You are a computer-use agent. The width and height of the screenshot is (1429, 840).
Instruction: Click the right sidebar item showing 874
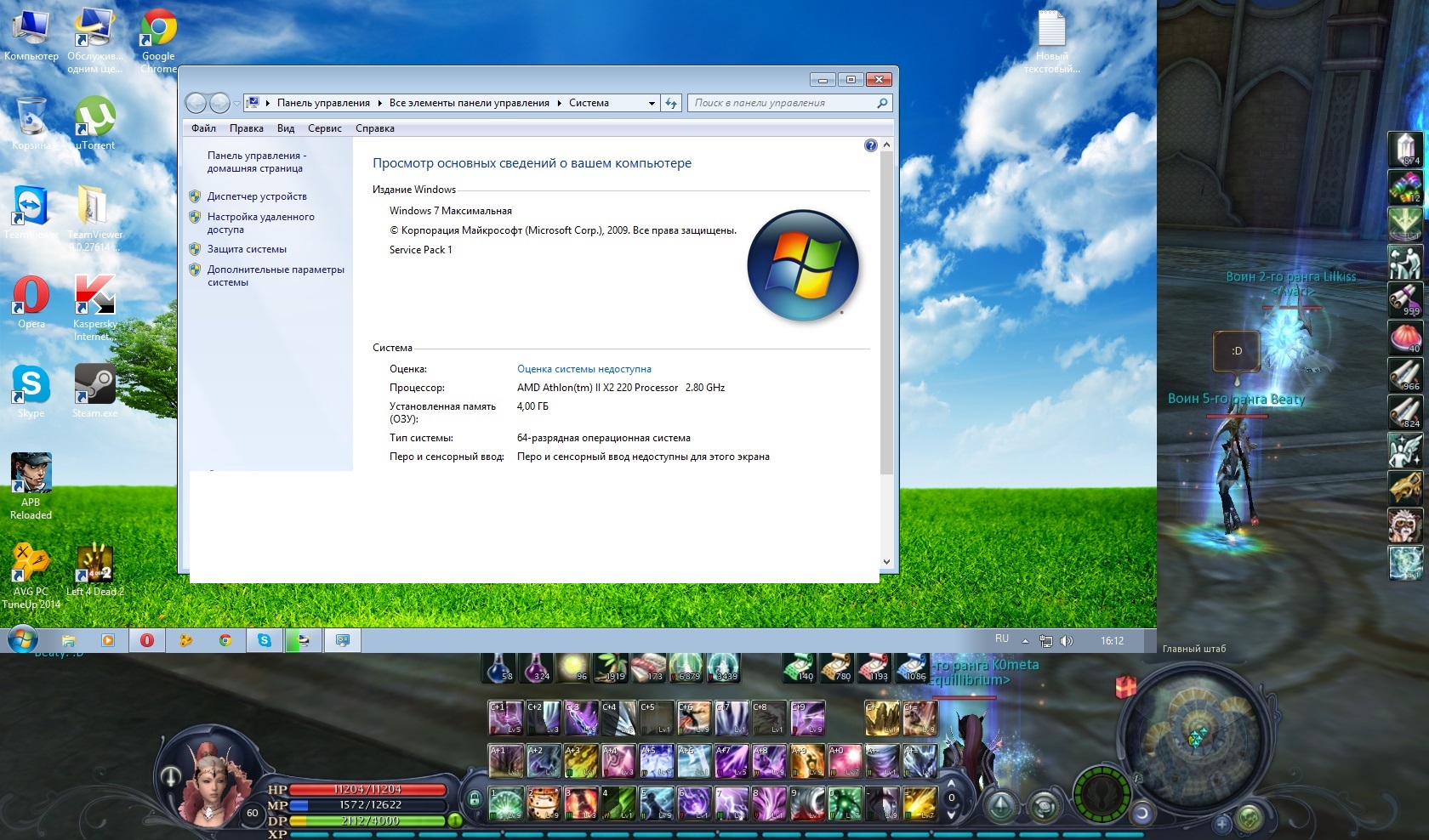coord(1405,150)
